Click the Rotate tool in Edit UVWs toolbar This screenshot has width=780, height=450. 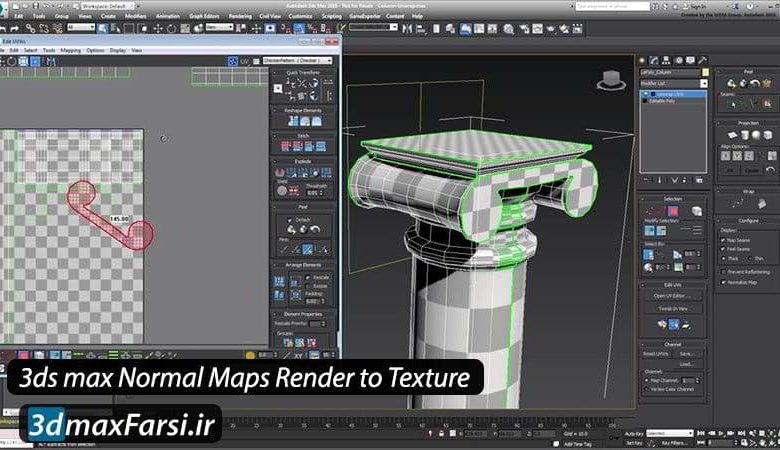[11, 62]
